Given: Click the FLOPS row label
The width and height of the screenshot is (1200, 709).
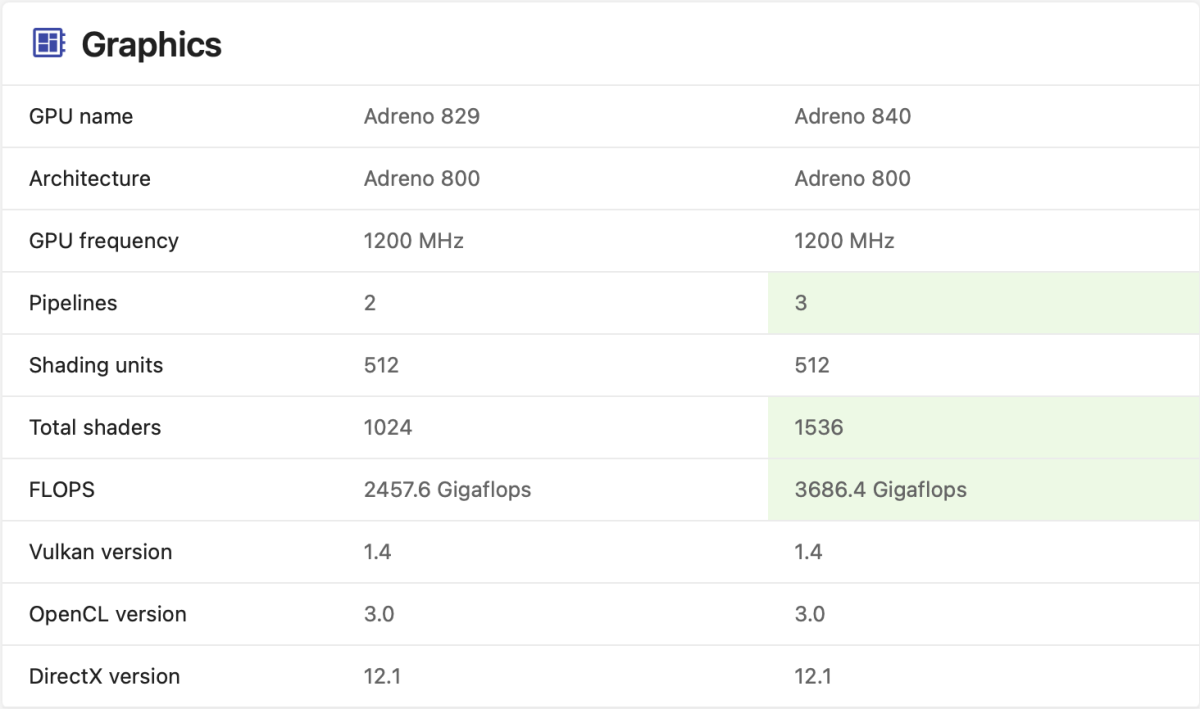Looking at the screenshot, I should (x=62, y=489).
